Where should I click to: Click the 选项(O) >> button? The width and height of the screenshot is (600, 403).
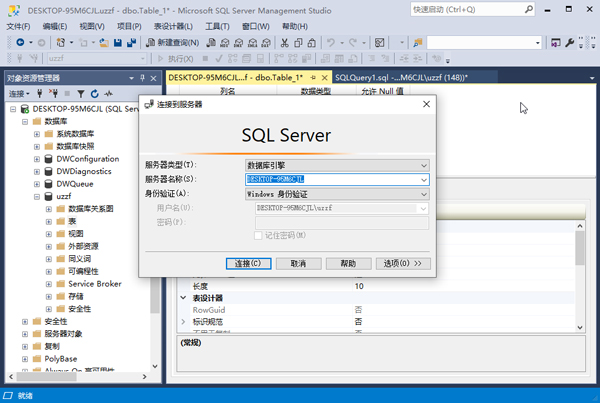404,263
